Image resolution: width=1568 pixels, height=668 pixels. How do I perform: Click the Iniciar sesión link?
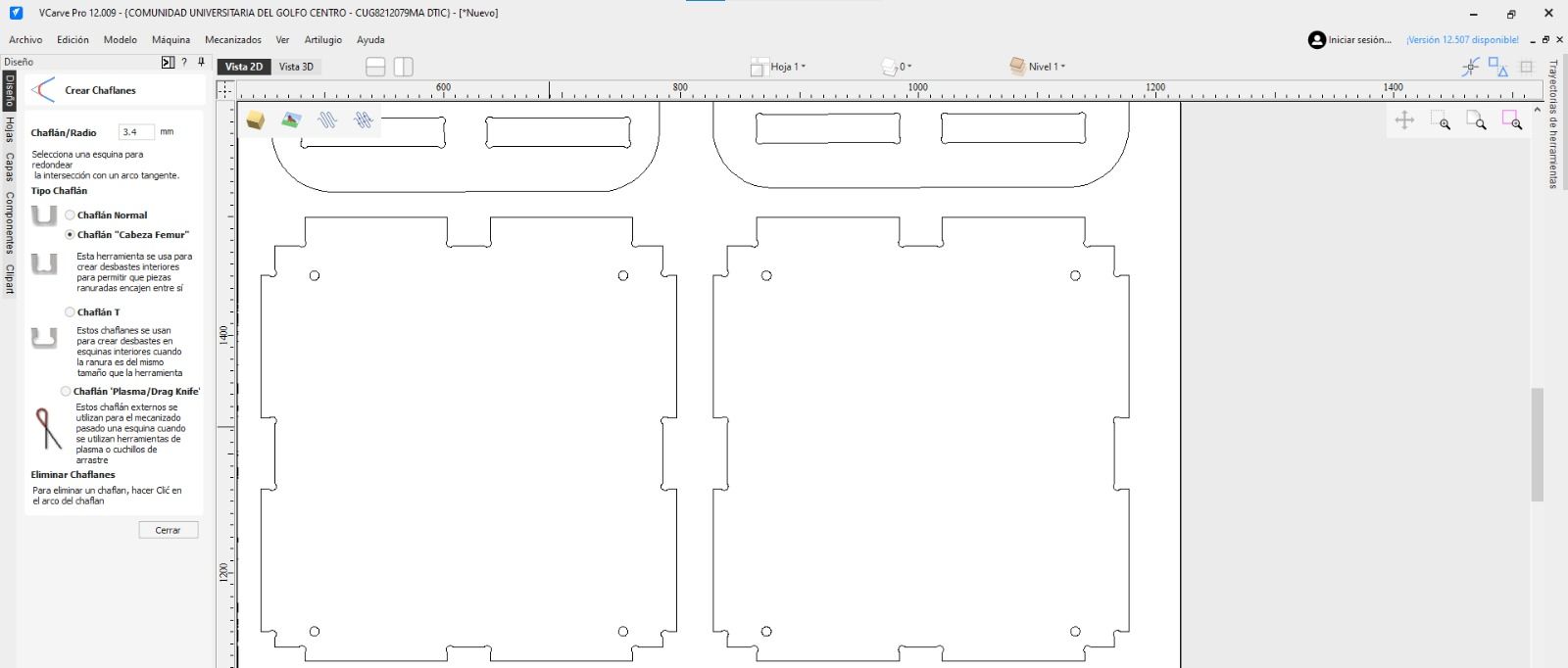[x=1359, y=40]
